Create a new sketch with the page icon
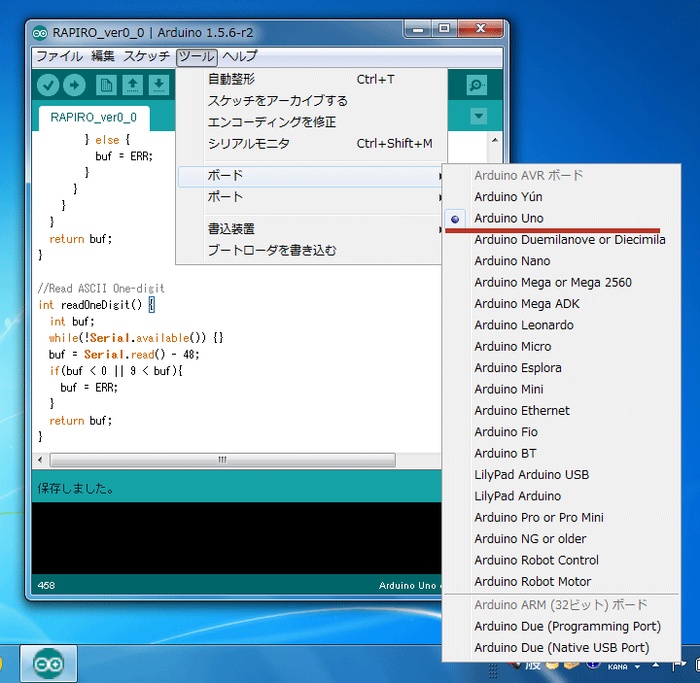This screenshot has height=683, width=700. click(106, 85)
